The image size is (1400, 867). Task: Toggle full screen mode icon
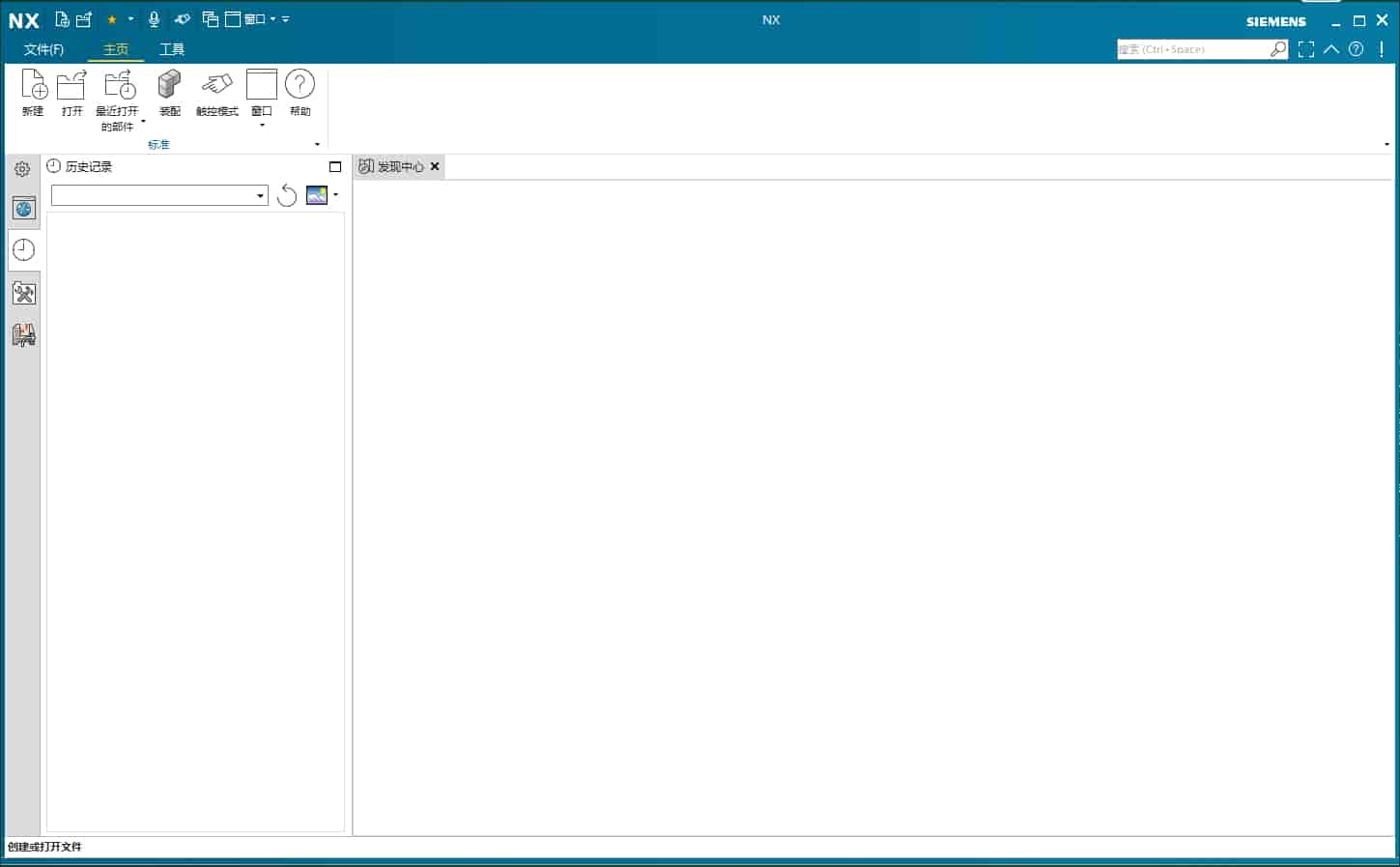click(x=1306, y=49)
